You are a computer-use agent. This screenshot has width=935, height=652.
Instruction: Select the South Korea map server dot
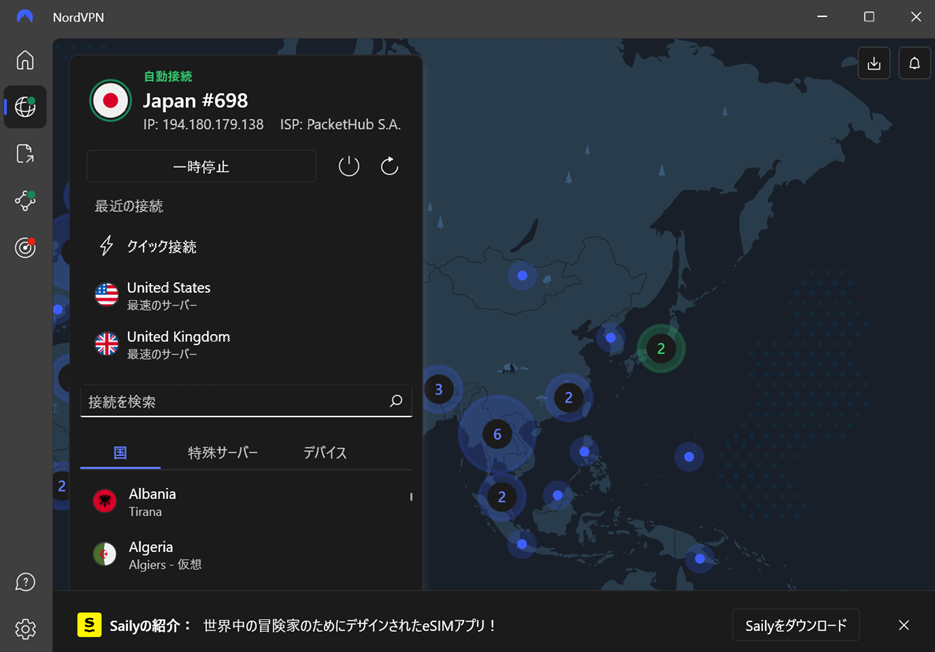(x=611, y=338)
